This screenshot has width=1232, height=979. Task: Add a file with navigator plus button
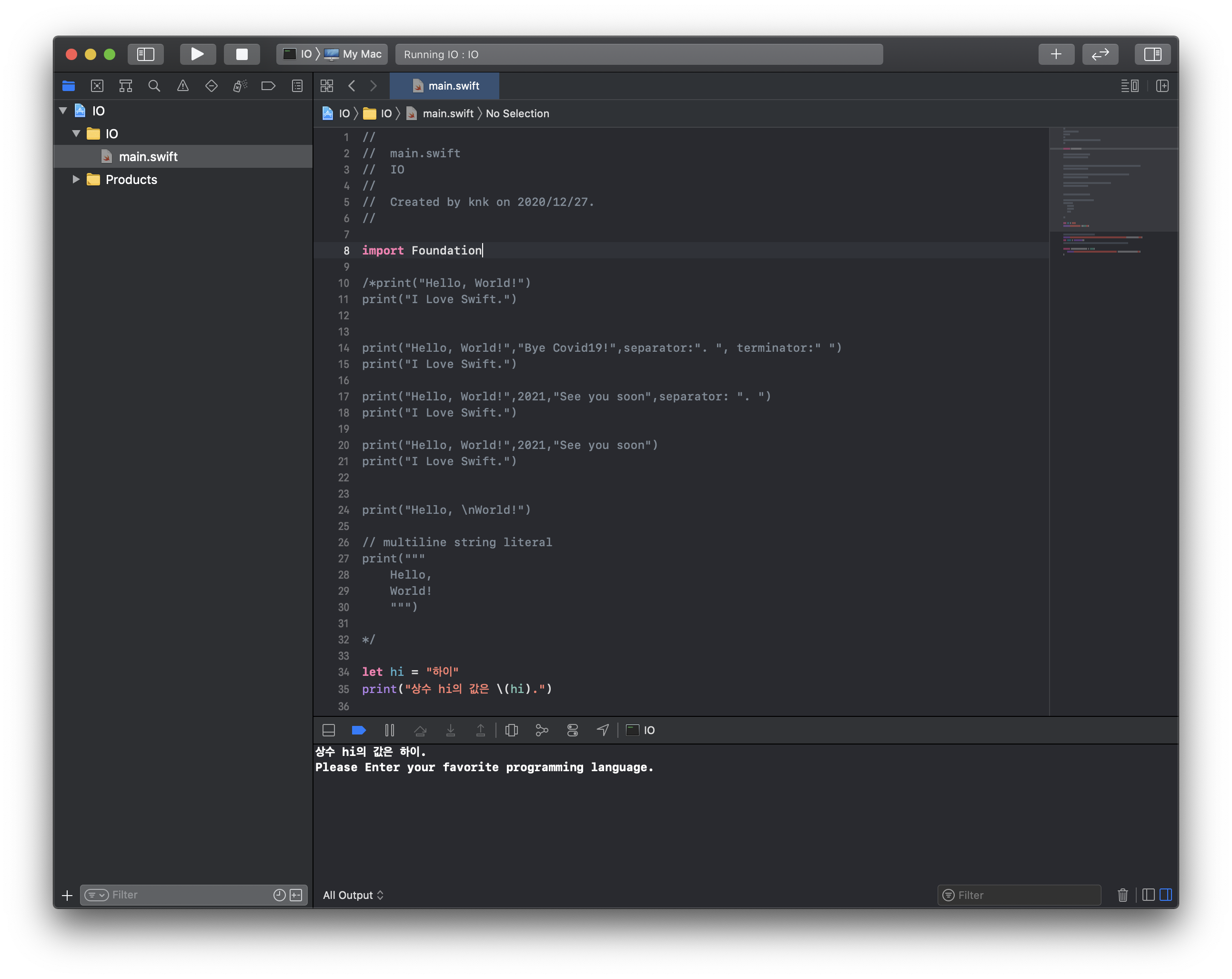pyautogui.click(x=67, y=895)
